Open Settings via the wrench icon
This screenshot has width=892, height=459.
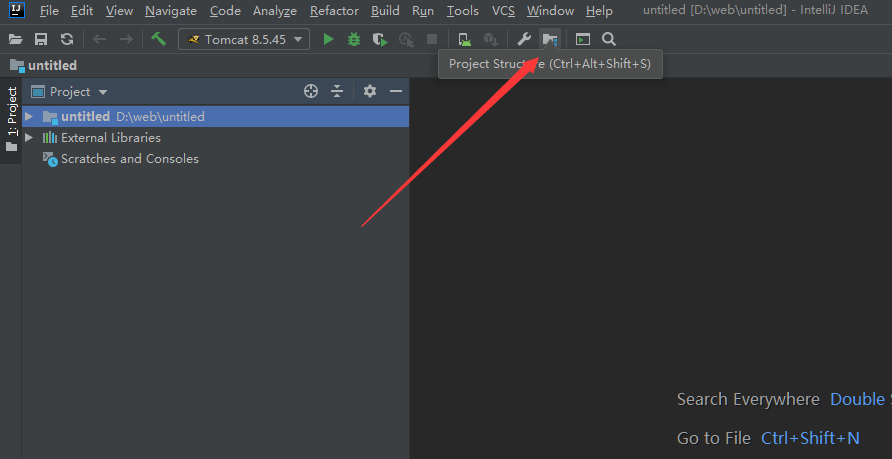coord(523,39)
